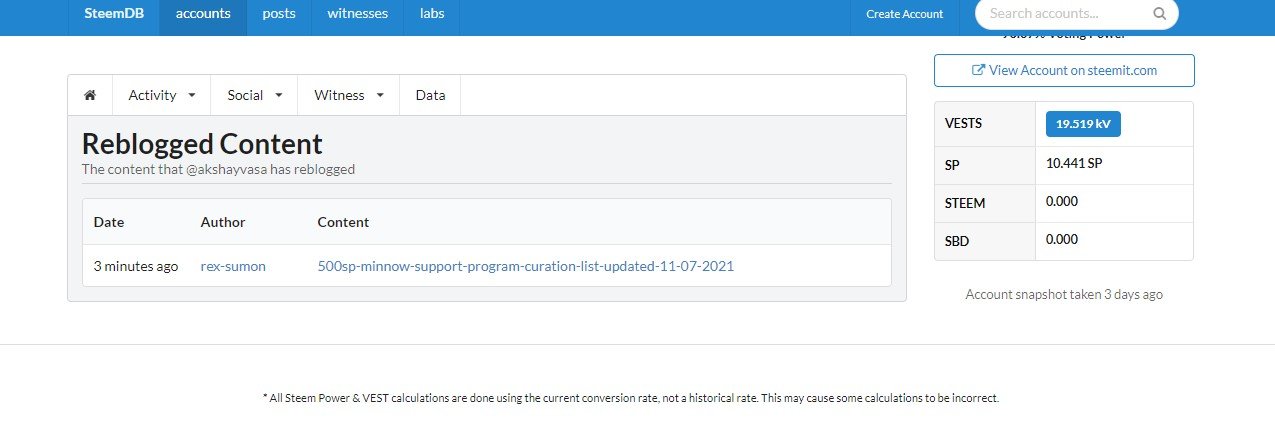Expand the Social dropdown
Image resolution: width=1275 pixels, height=443 pixels.
[x=255, y=95]
